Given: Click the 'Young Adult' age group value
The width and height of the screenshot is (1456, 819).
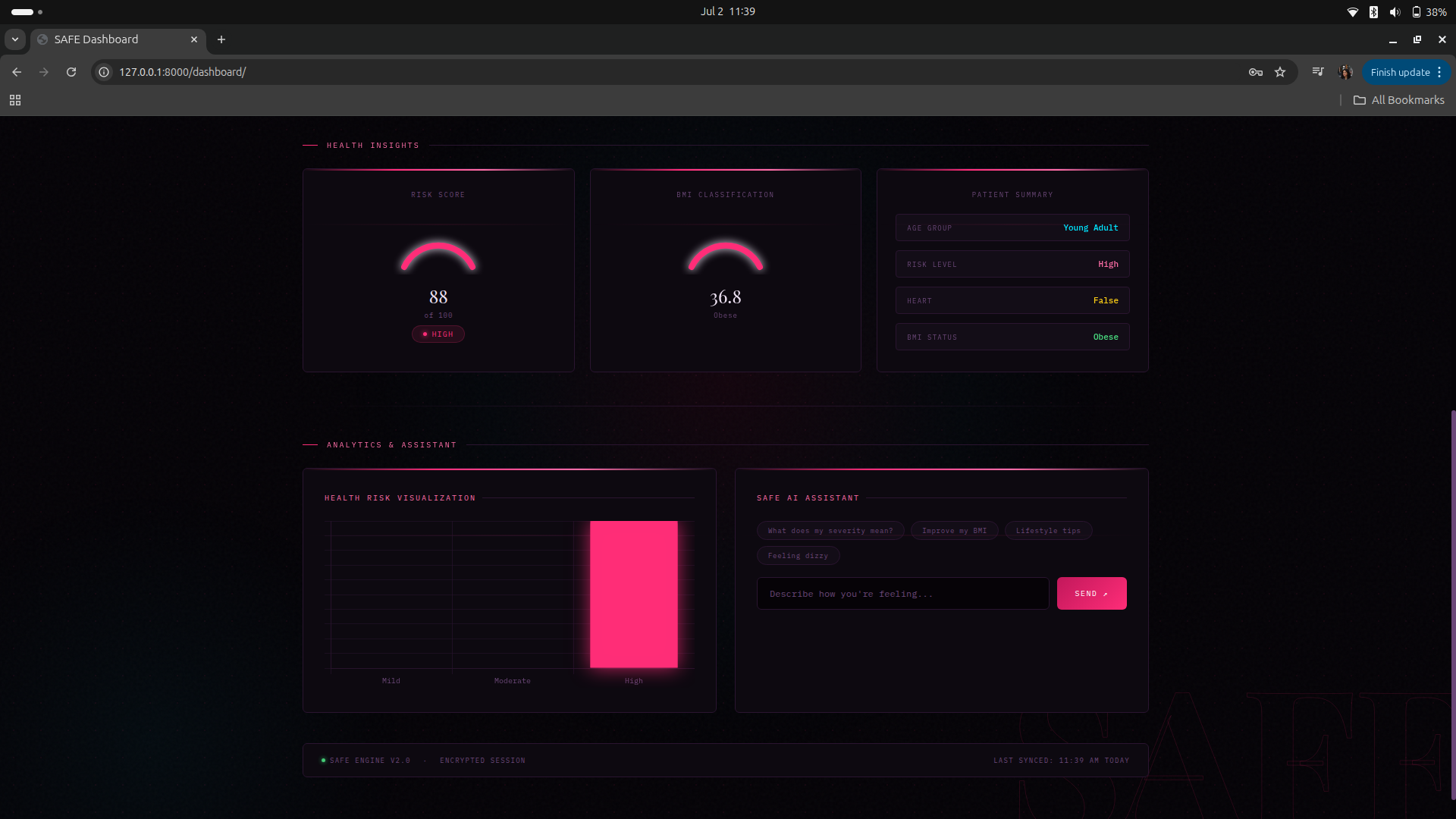Looking at the screenshot, I should point(1090,227).
